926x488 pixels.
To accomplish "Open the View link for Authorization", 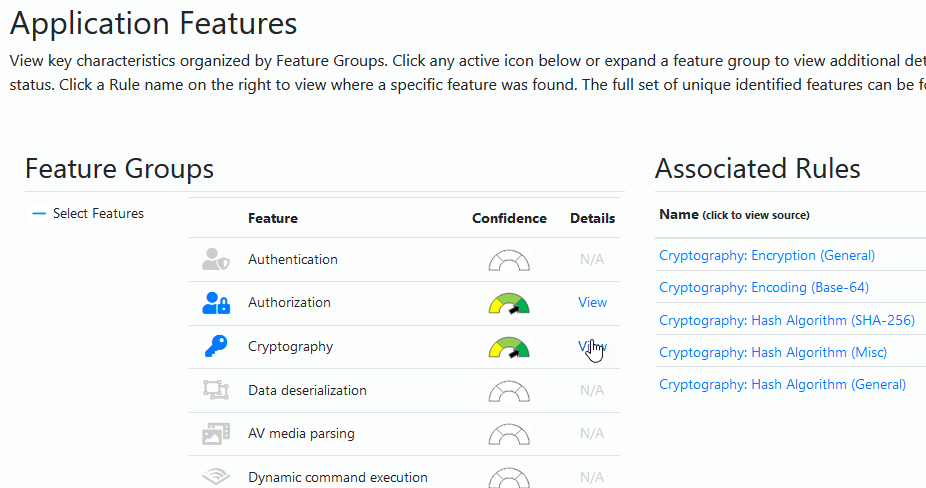I will pyautogui.click(x=592, y=303).
